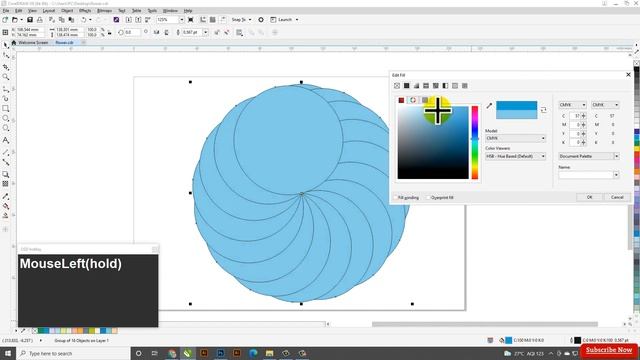Click the Print icon

(x=40, y=20)
